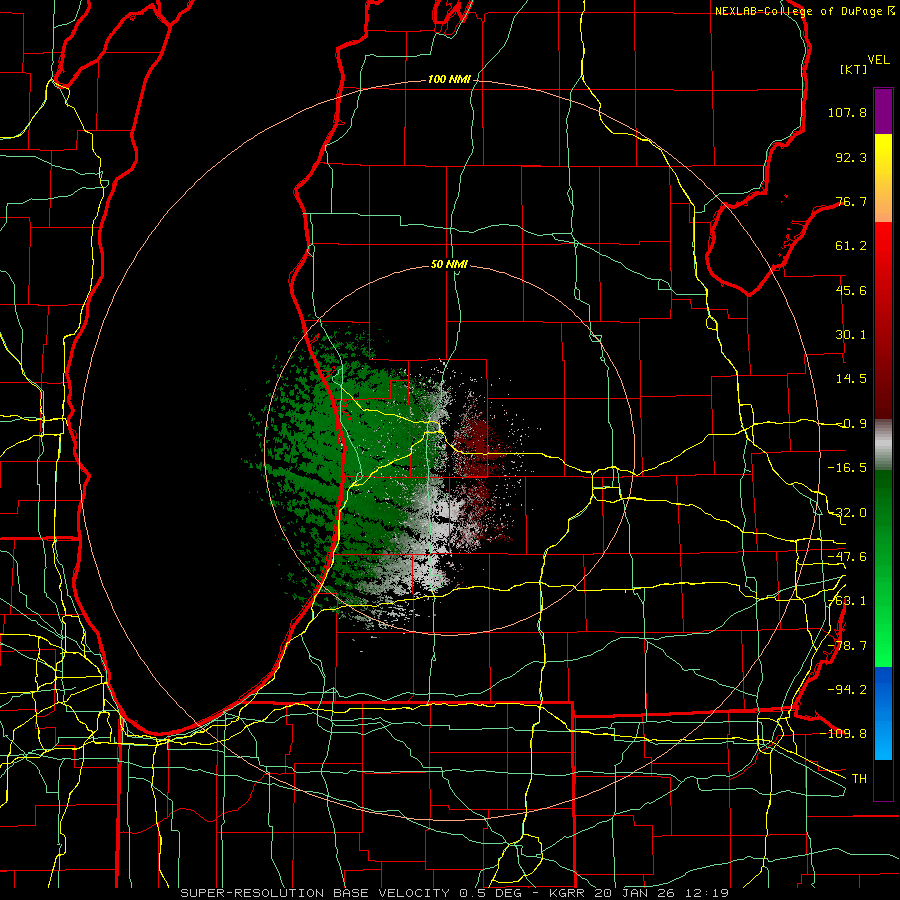Click the 92.3 velocity scale value
Image resolution: width=900 pixels, height=900 pixels.
click(x=851, y=157)
